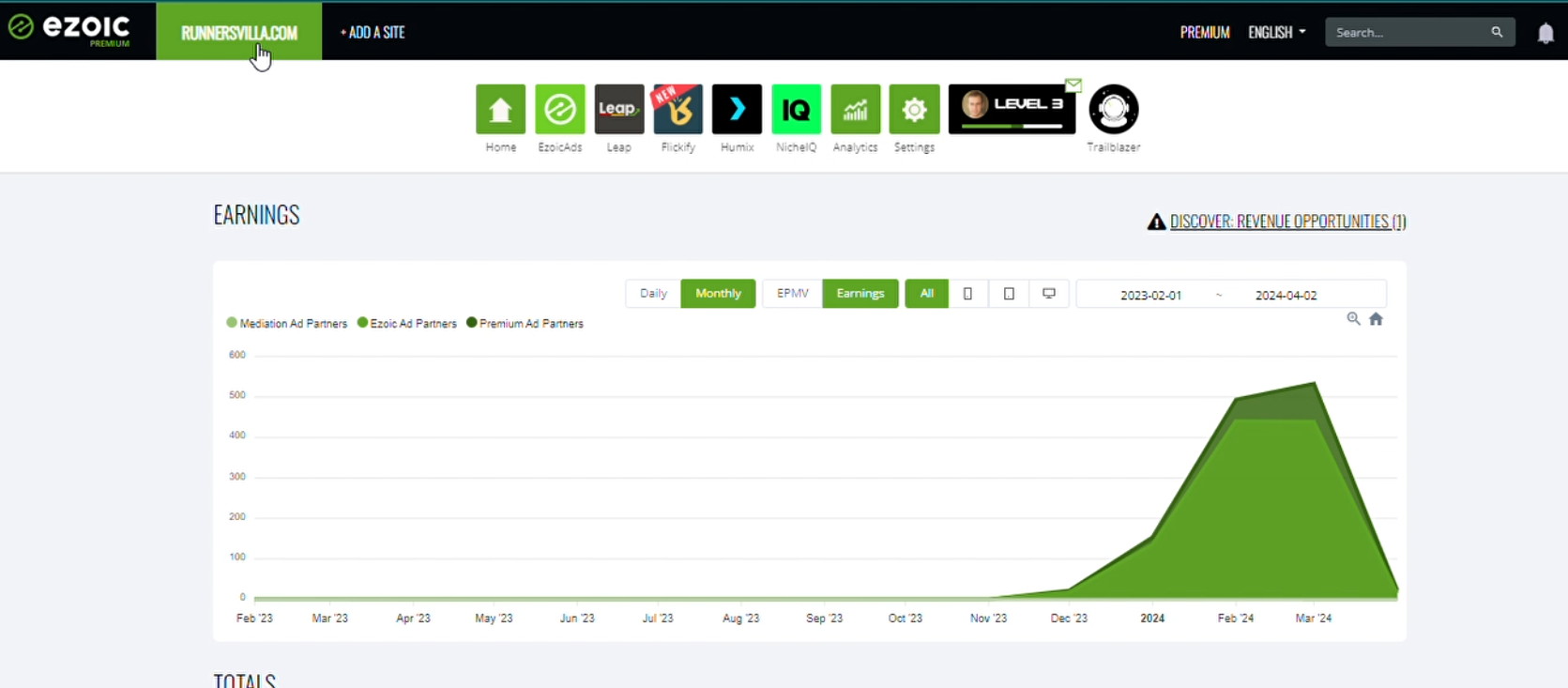This screenshot has width=1568, height=688.
Task: Click the Feb '24 axis label
Action: click(1235, 618)
